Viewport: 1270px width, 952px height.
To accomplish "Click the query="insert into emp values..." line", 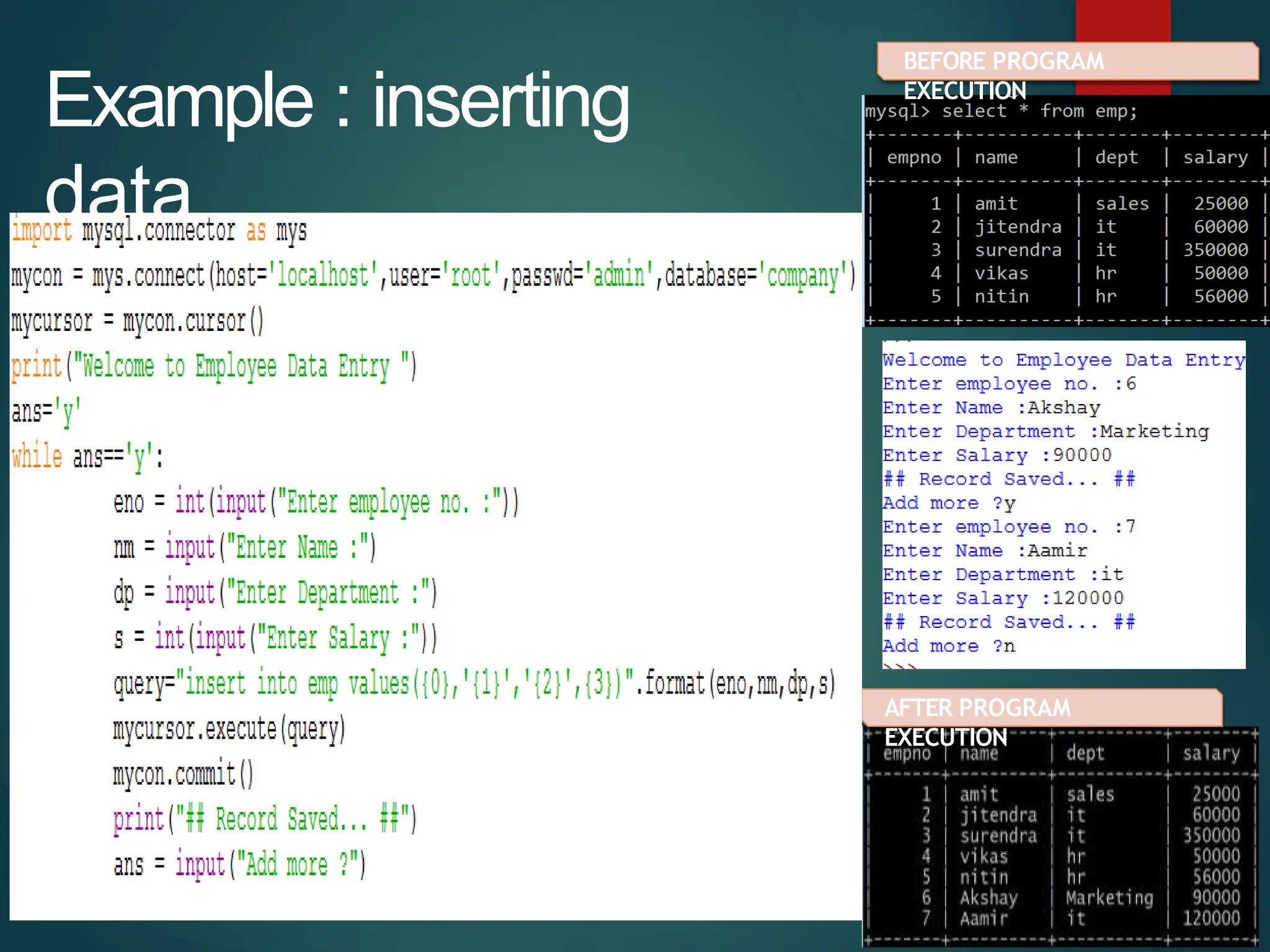I will (474, 684).
